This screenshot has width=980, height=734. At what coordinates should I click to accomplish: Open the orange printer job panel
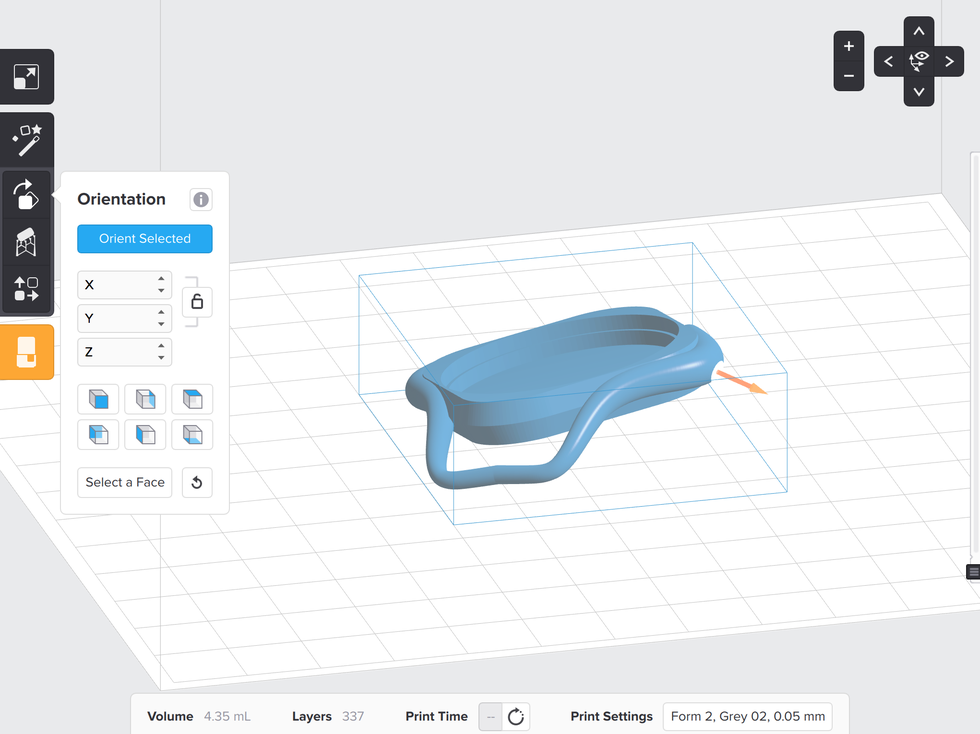27,352
